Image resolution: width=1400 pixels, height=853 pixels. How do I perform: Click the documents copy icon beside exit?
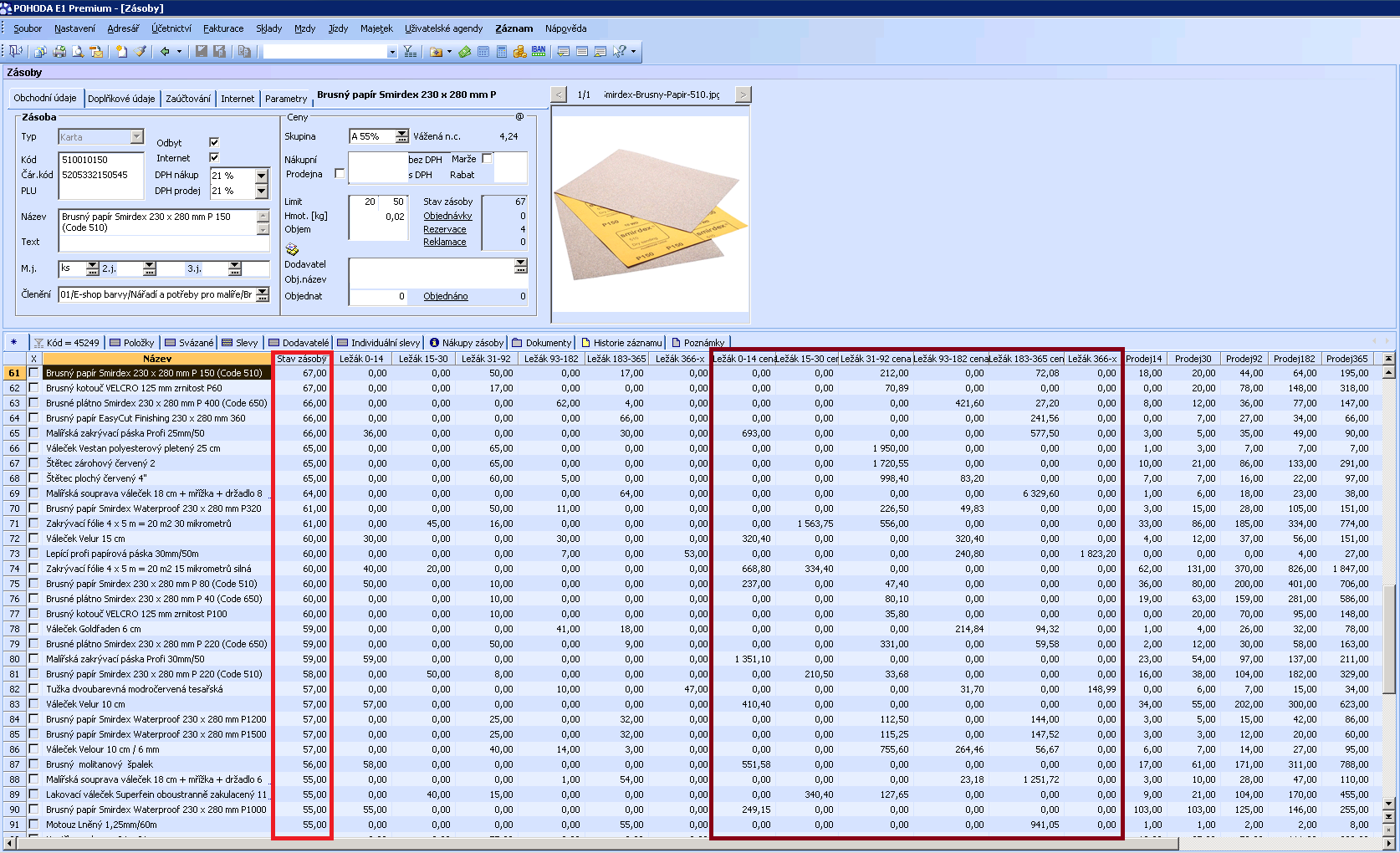40,51
